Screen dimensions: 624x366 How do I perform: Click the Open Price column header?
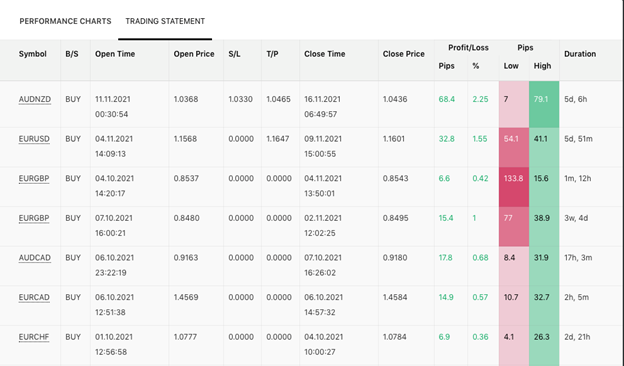pos(194,54)
